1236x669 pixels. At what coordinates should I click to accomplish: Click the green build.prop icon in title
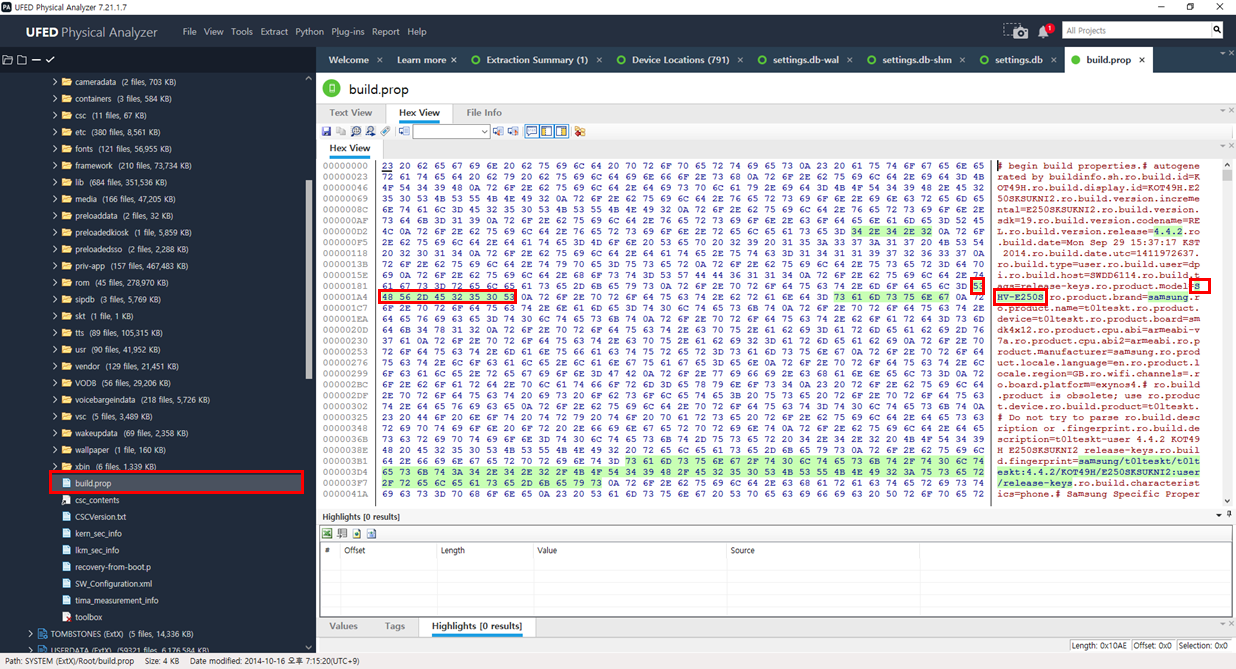[331, 88]
